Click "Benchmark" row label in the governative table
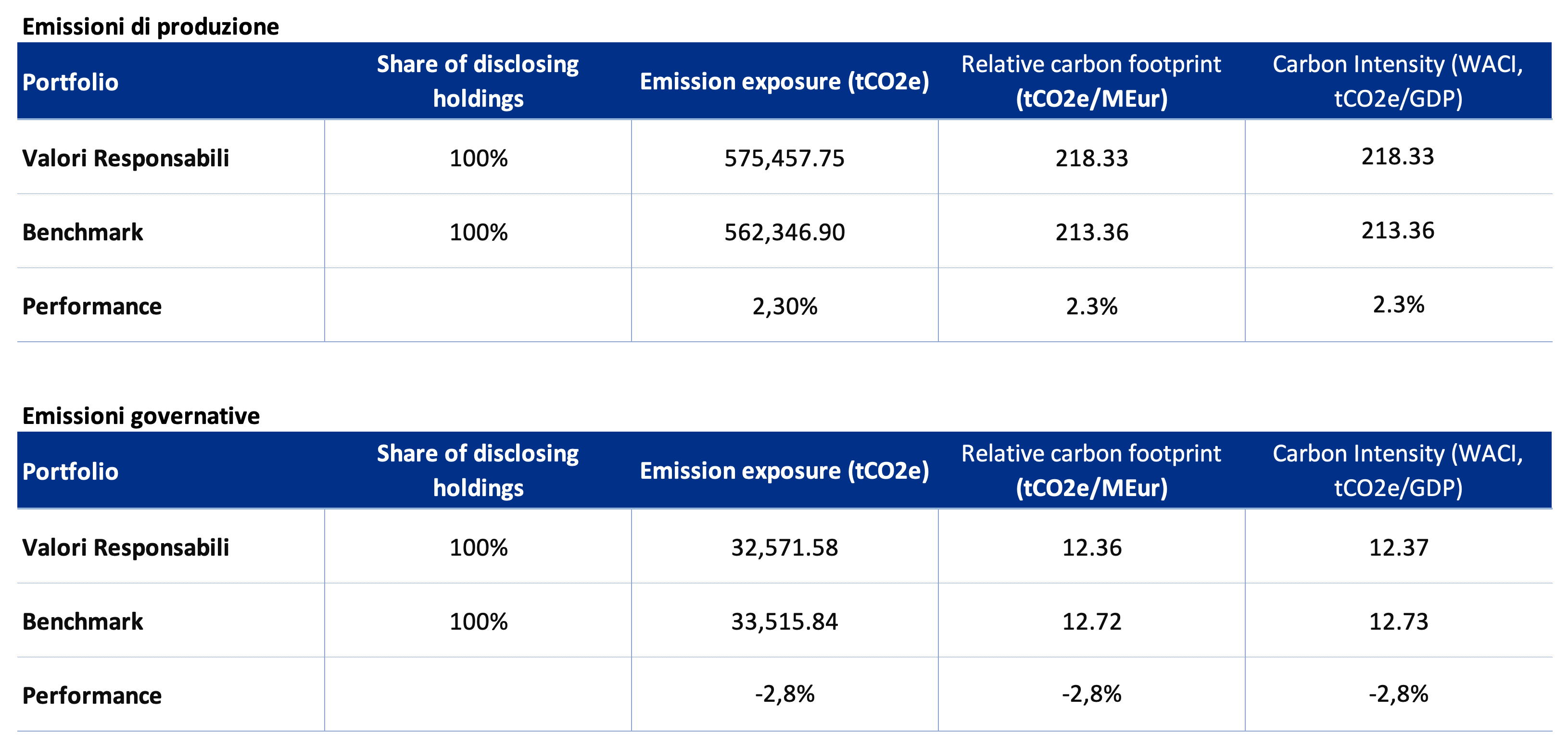This screenshot has height=746, width=1568. [x=83, y=622]
